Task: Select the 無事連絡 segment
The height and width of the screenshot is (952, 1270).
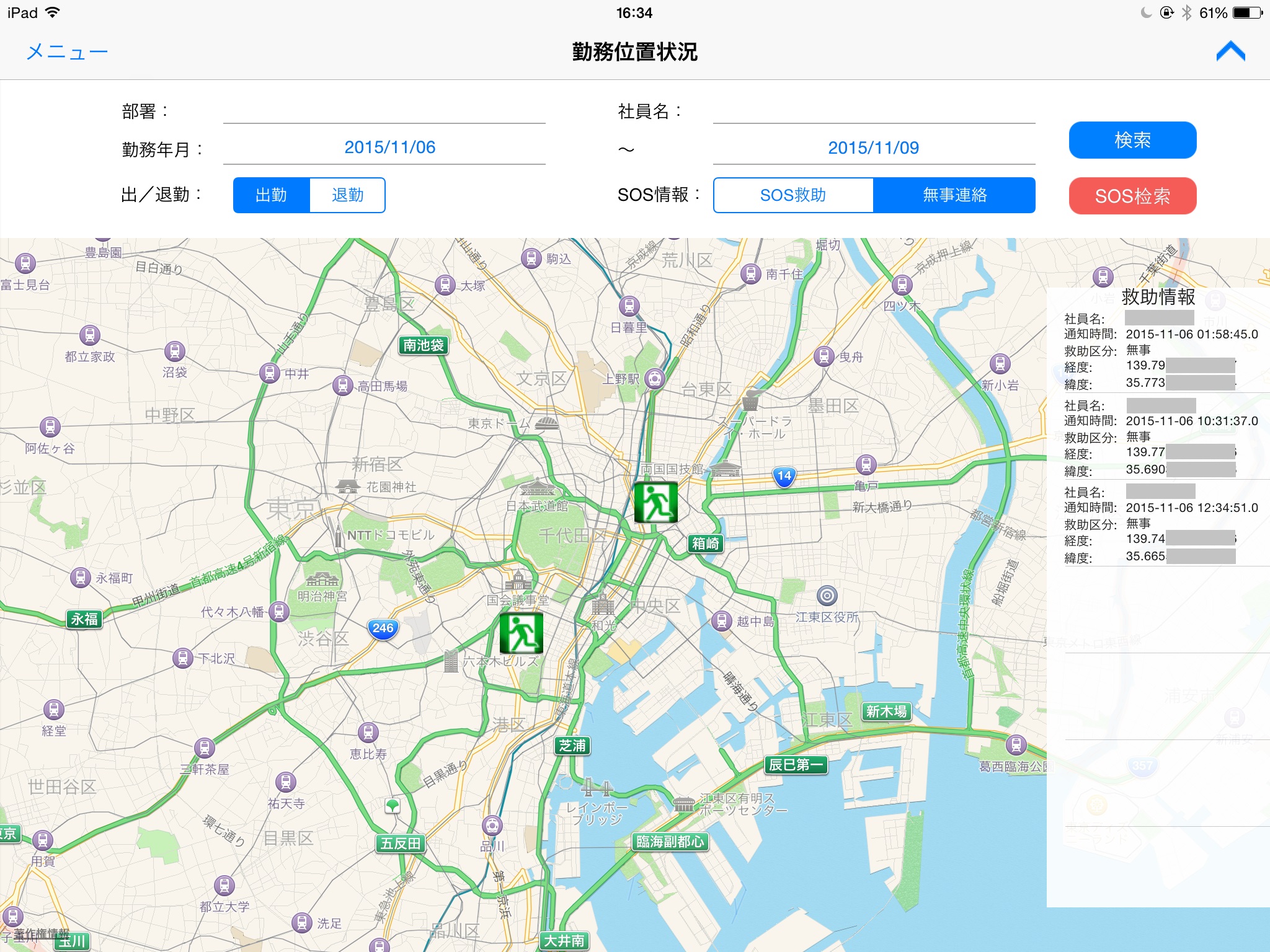Action: (x=954, y=195)
